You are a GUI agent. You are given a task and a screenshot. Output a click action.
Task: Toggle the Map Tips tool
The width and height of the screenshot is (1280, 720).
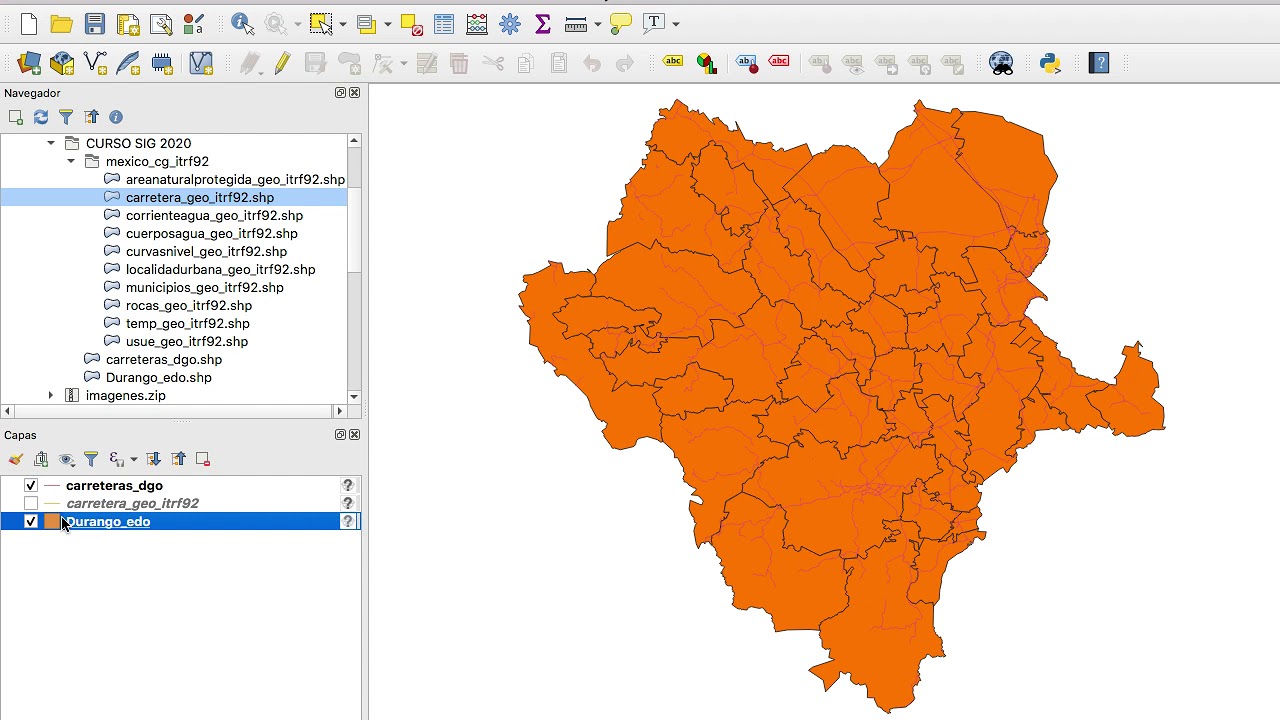click(621, 23)
